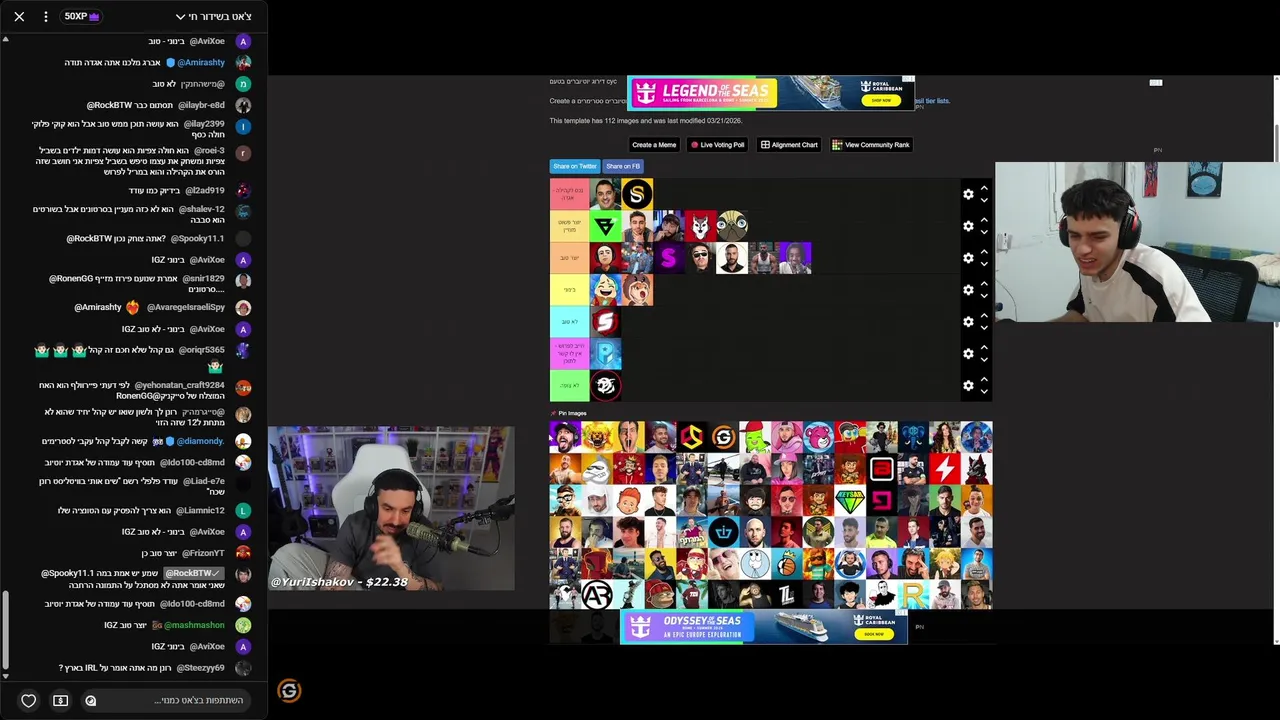1280x720 pixels.
Task: Open the Super Chat dollar icon
Action: pos(60,701)
